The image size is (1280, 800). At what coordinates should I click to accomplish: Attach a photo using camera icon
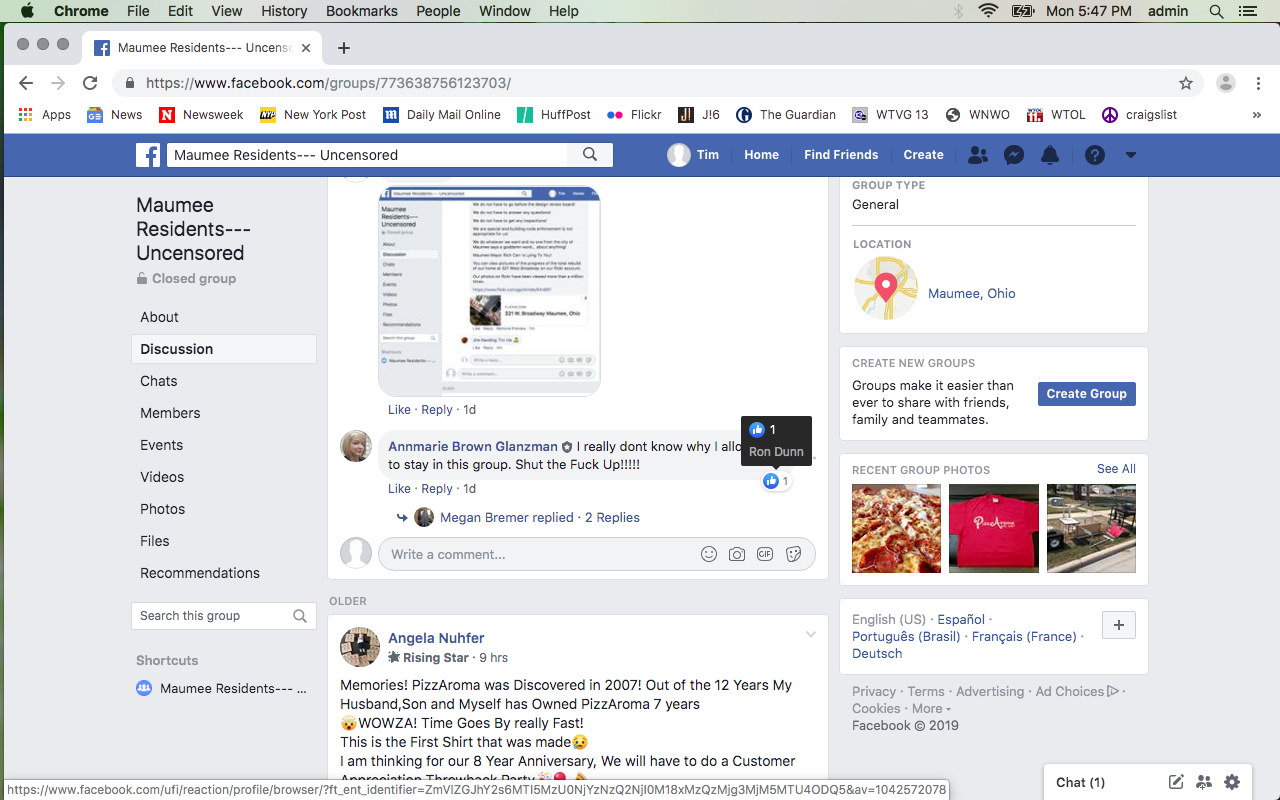coord(737,554)
